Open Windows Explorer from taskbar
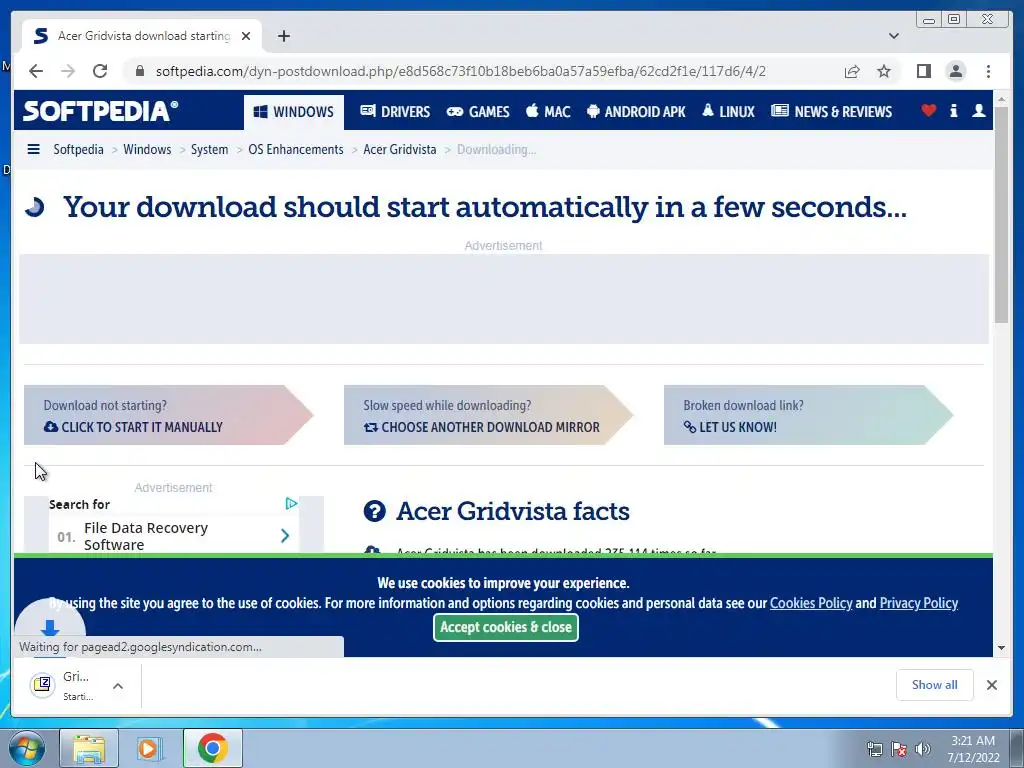 (x=89, y=748)
